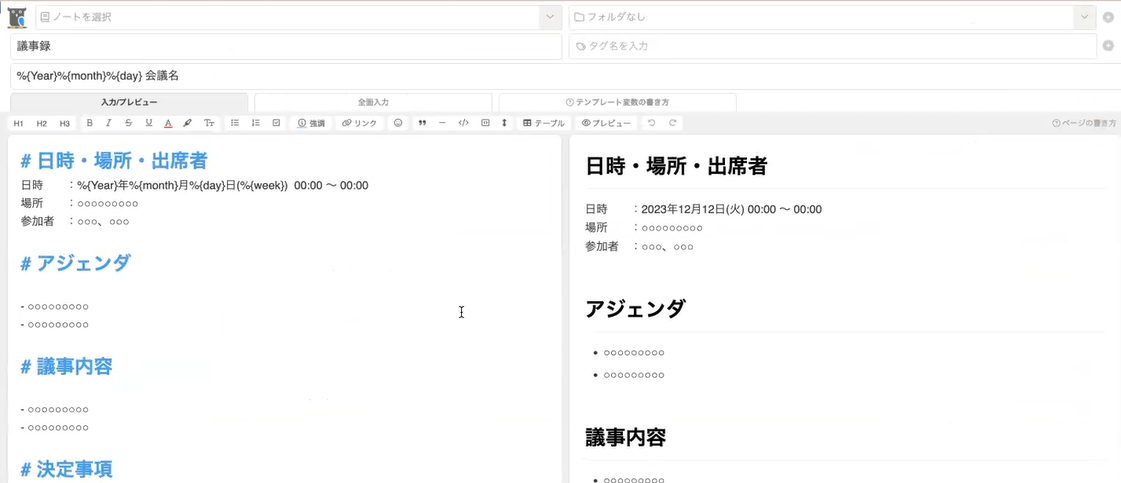Screen dimensions: 1121x483
Task: Open the emoji picker
Action: pyautogui.click(x=398, y=123)
